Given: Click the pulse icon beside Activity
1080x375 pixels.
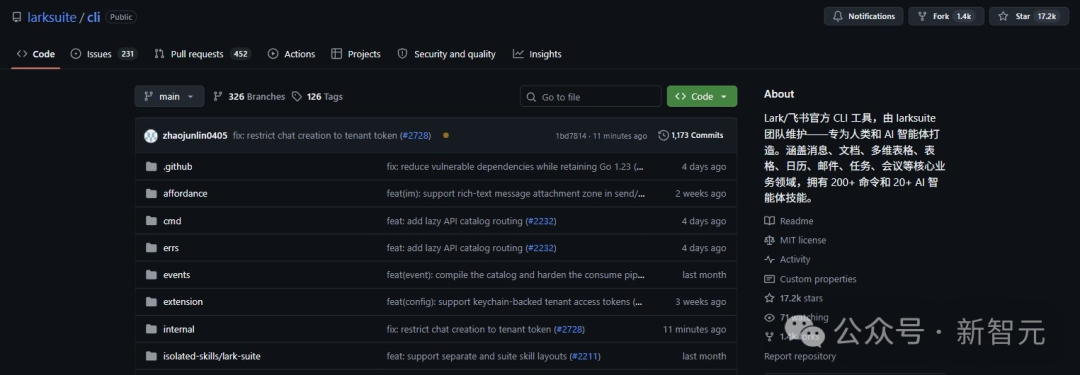Looking at the screenshot, I should tap(769, 260).
